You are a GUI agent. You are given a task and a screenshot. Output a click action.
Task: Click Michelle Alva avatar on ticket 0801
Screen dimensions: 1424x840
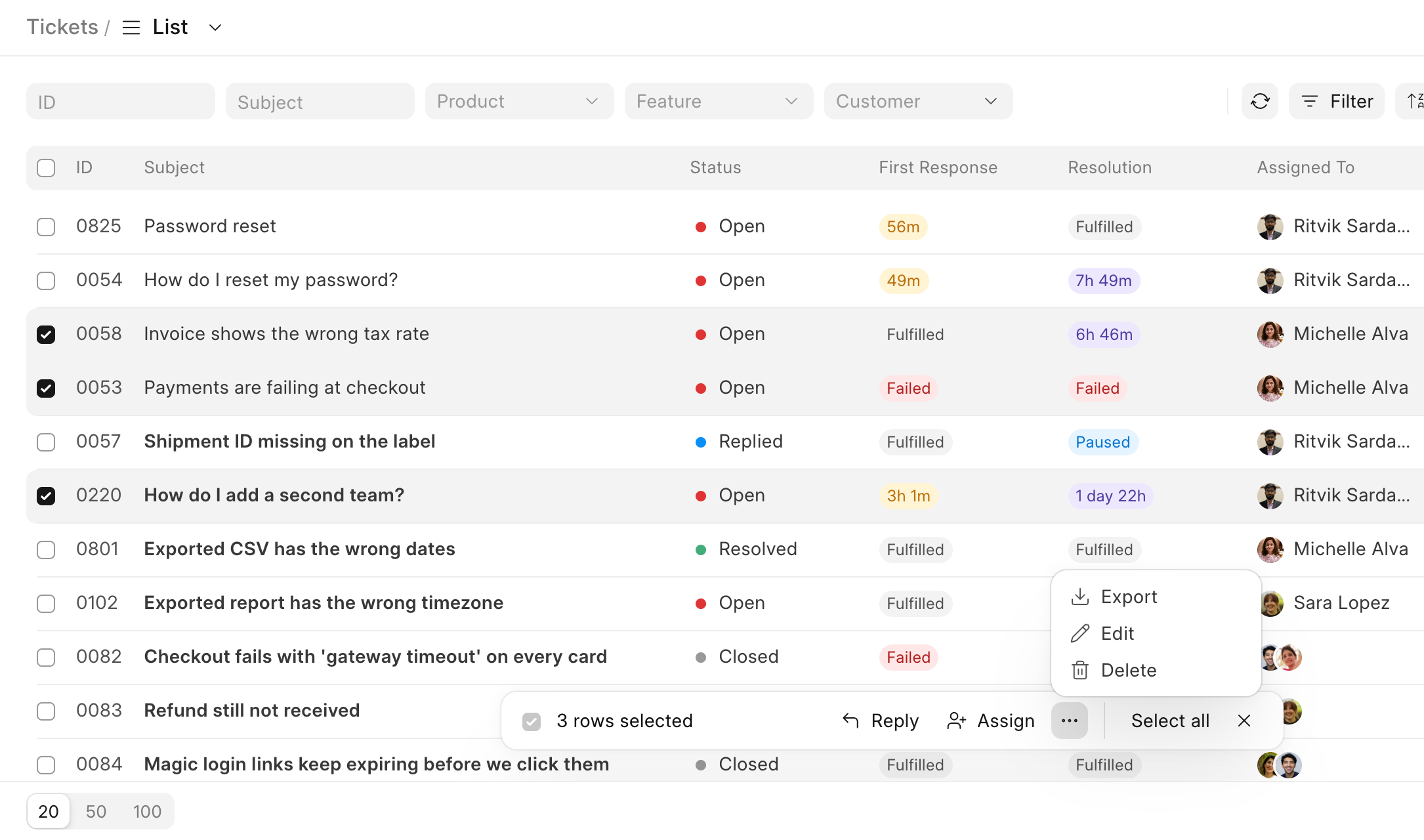[x=1270, y=549]
